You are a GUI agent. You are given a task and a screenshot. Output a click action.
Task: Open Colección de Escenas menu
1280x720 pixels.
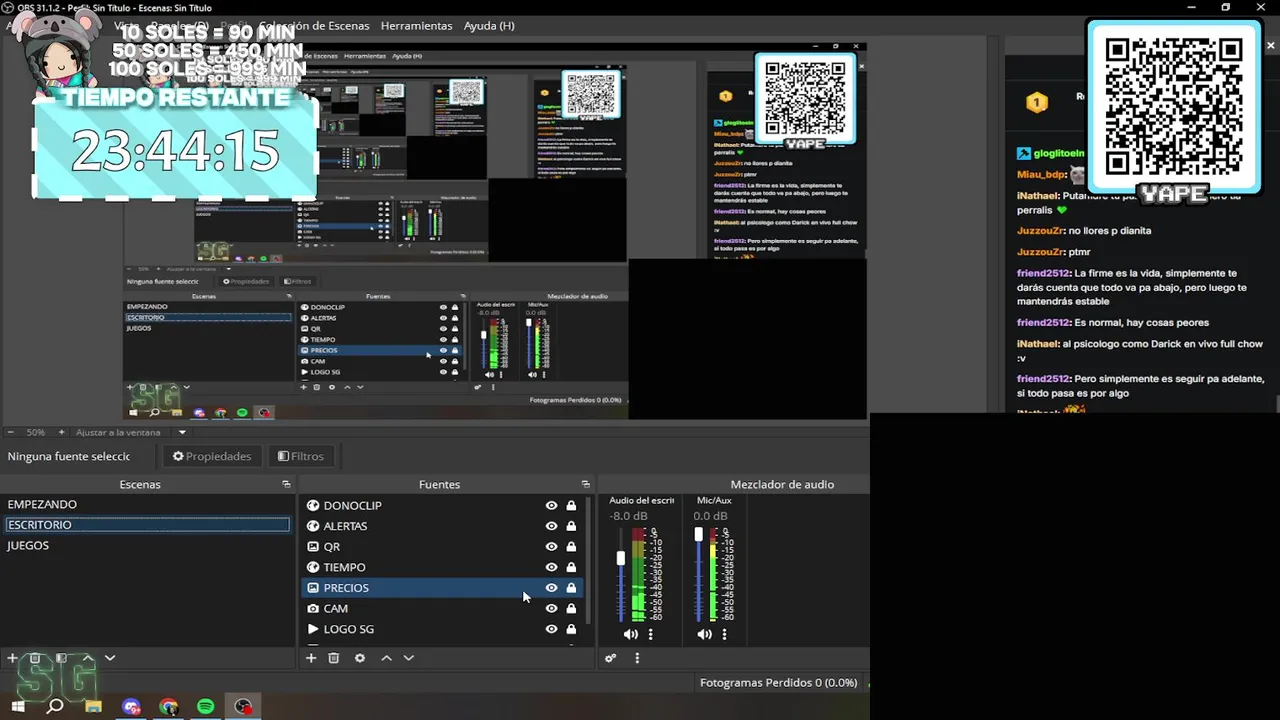(x=314, y=25)
